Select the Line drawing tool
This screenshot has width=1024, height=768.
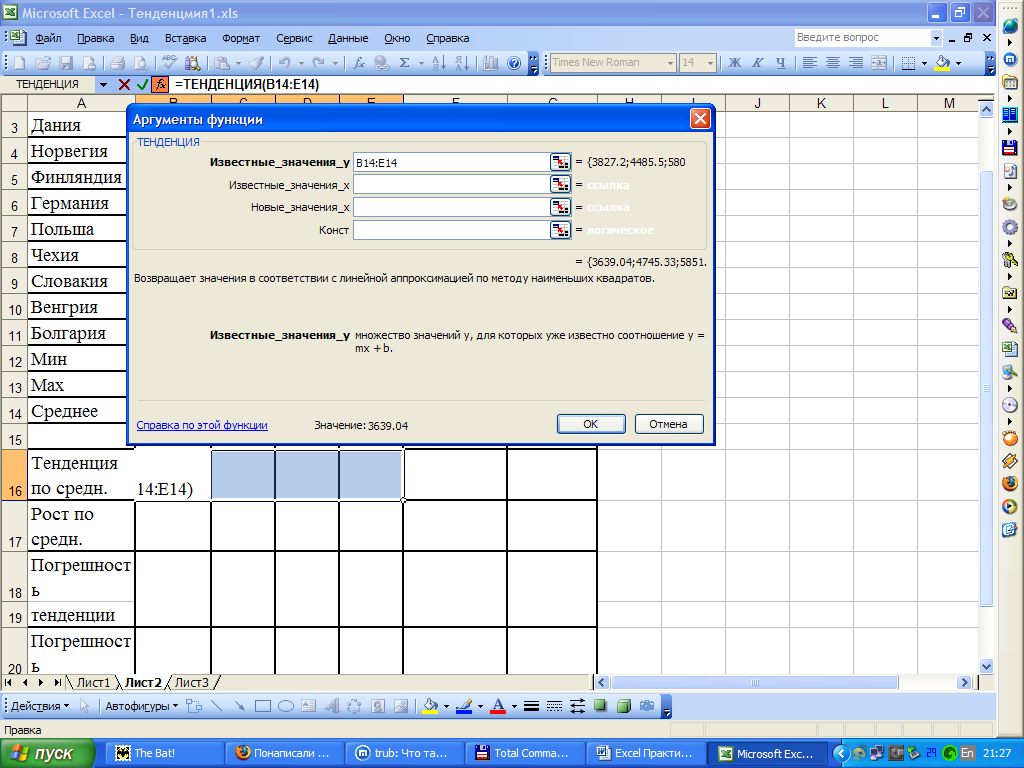tap(217, 706)
